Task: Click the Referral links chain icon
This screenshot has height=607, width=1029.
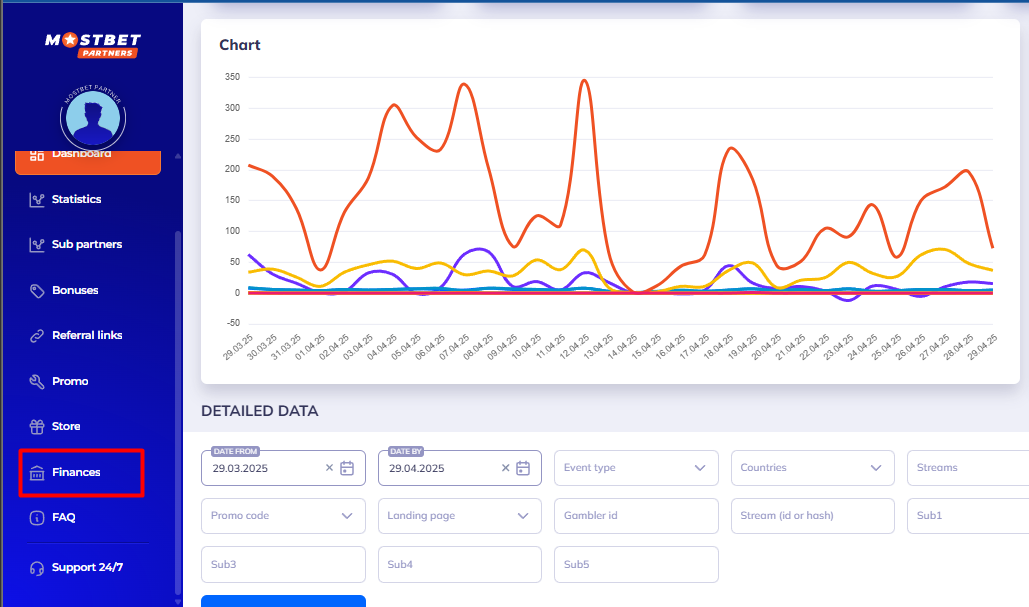Action: [37, 336]
